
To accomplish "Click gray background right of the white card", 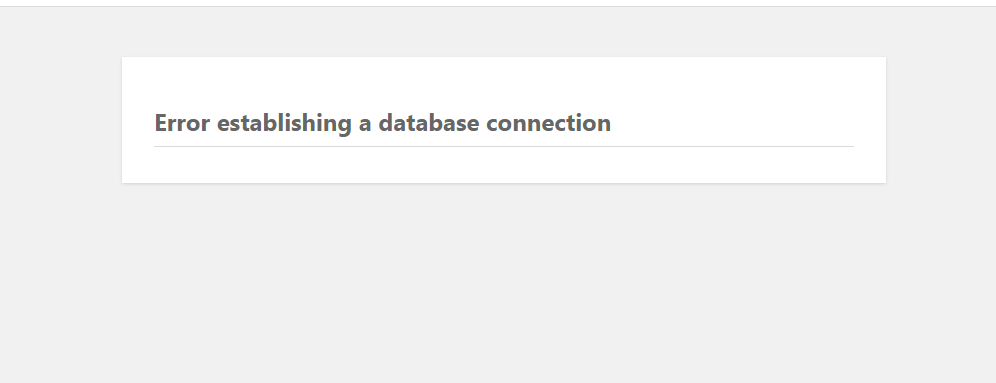I will [x=941, y=121].
